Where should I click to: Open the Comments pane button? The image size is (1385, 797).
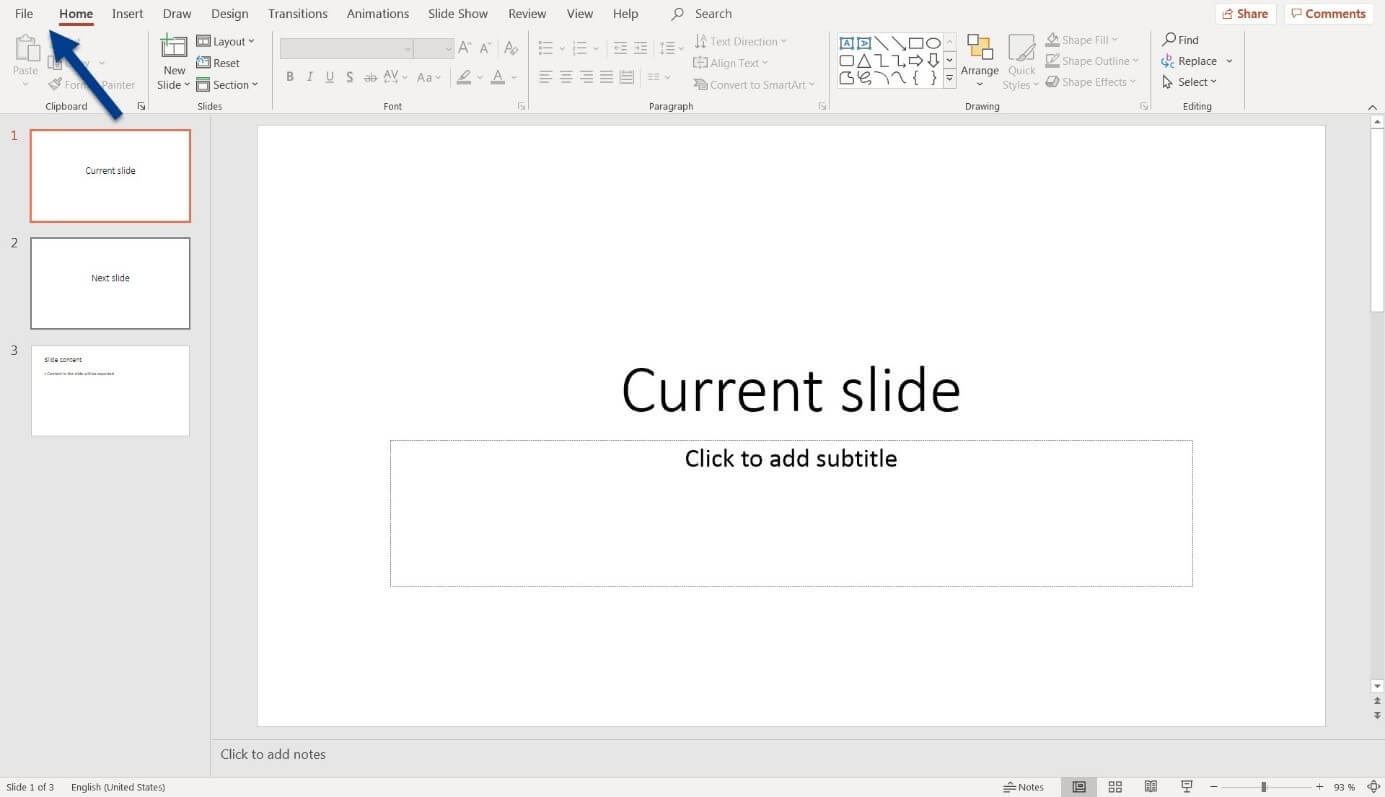(x=1327, y=14)
